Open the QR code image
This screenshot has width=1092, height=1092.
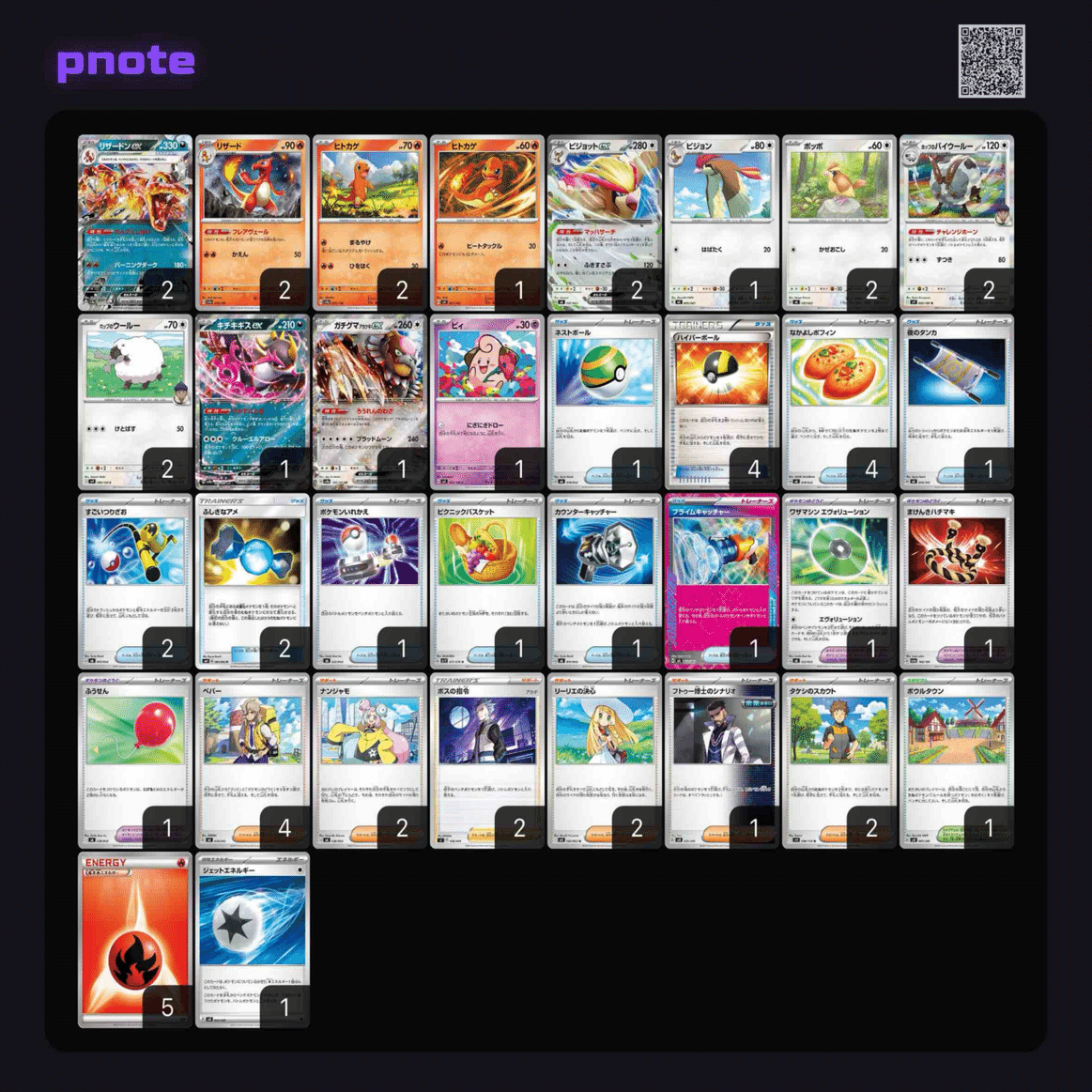pyautogui.click(x=991, y=61)
